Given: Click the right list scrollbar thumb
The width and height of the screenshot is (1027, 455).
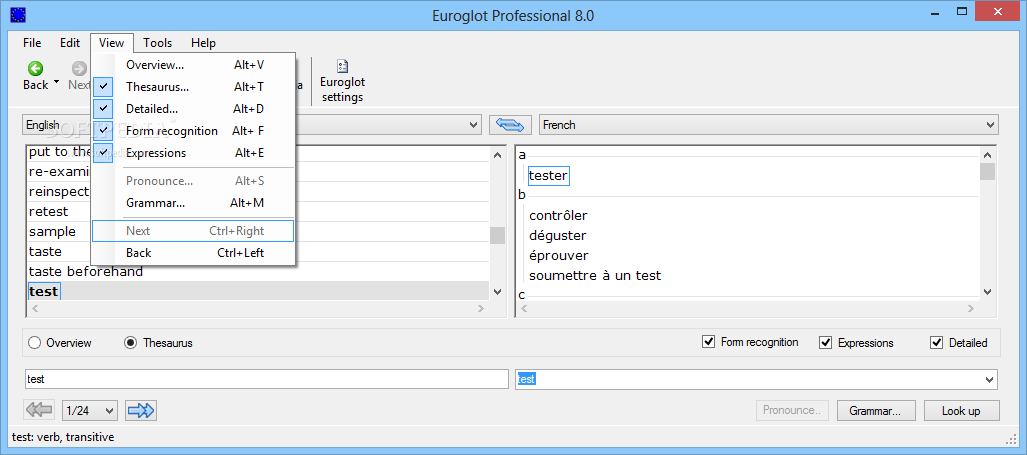Looking at the screenshot, I should pyautogui.click(x=987, y=172).
